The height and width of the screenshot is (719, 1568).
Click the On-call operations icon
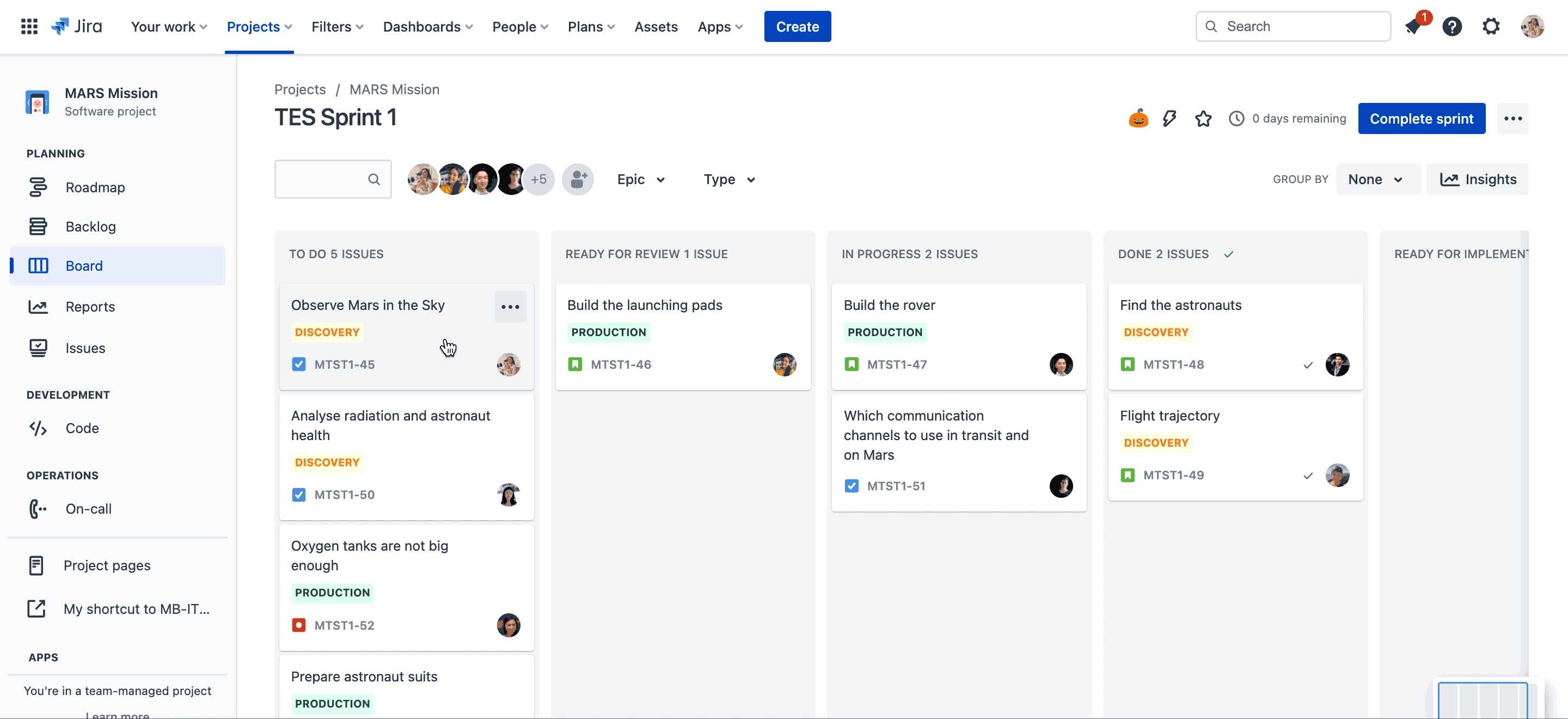[x=37, y=508]
